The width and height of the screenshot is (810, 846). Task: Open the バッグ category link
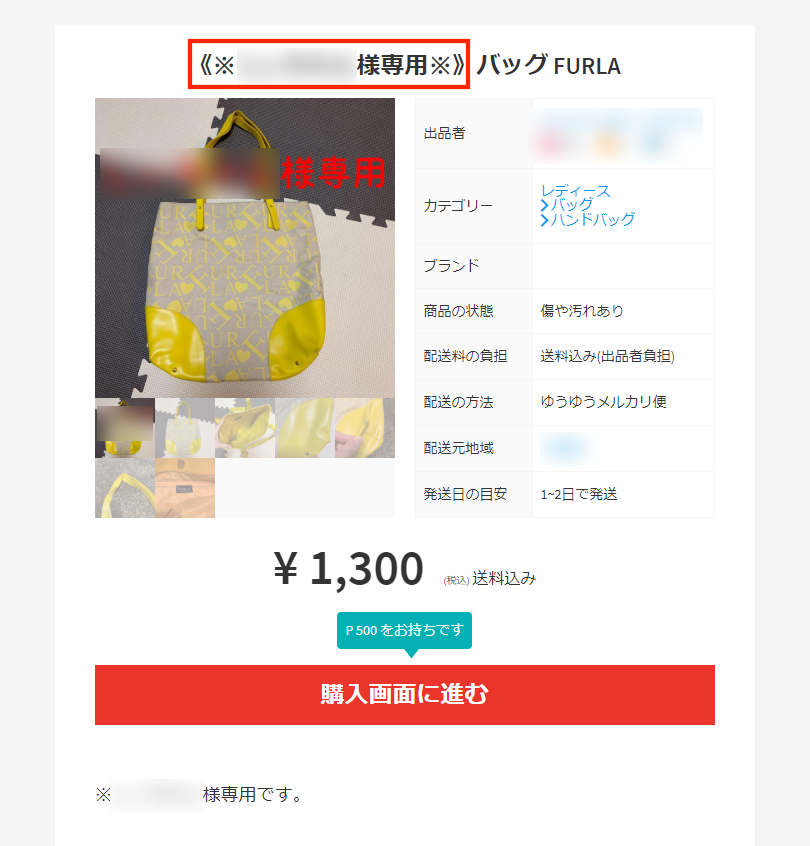click(571, 205)
